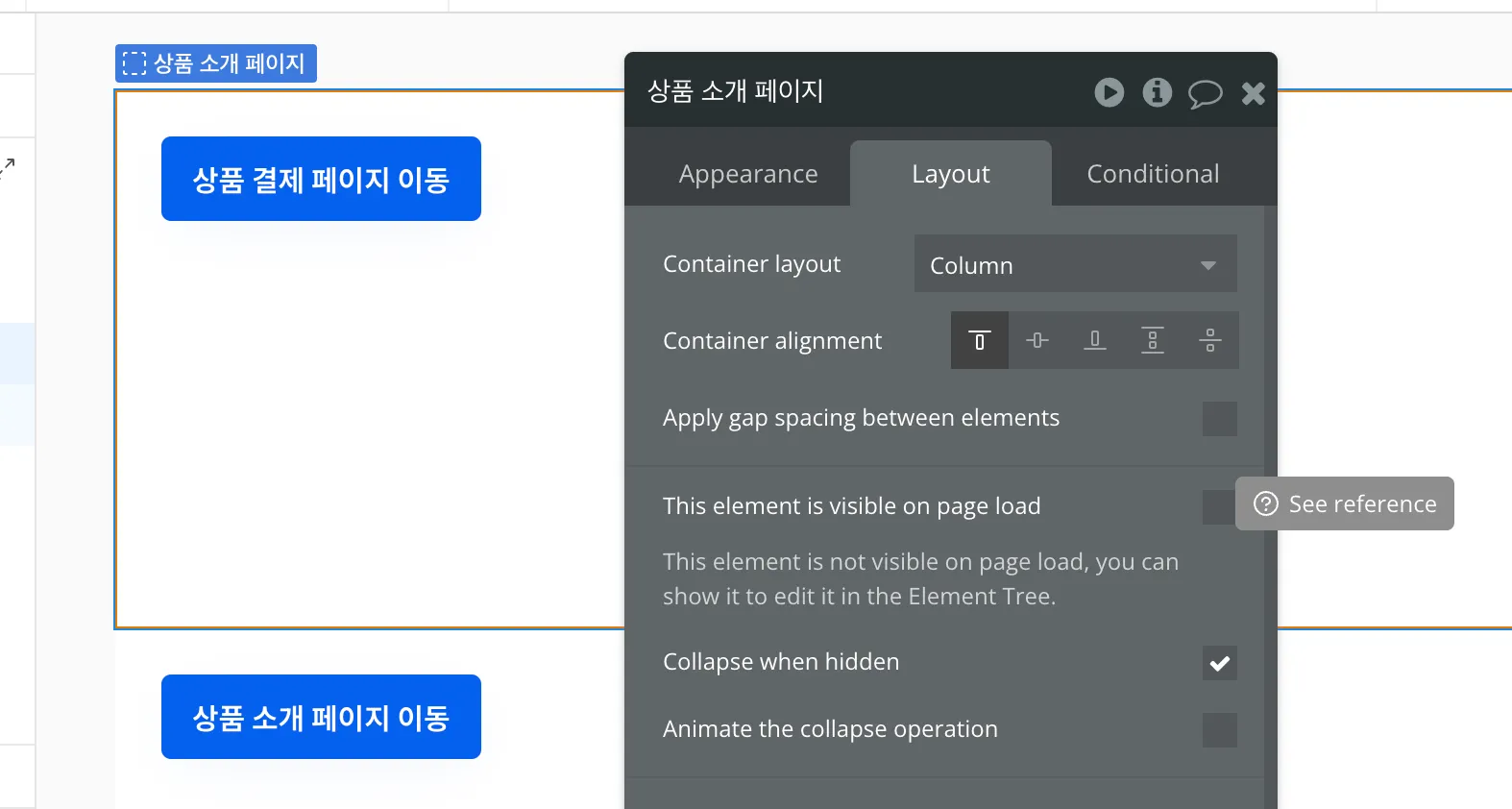Switch to the Appearance tab
Viewport: 1512px width, 809px height.
click(x=748, y=174)
